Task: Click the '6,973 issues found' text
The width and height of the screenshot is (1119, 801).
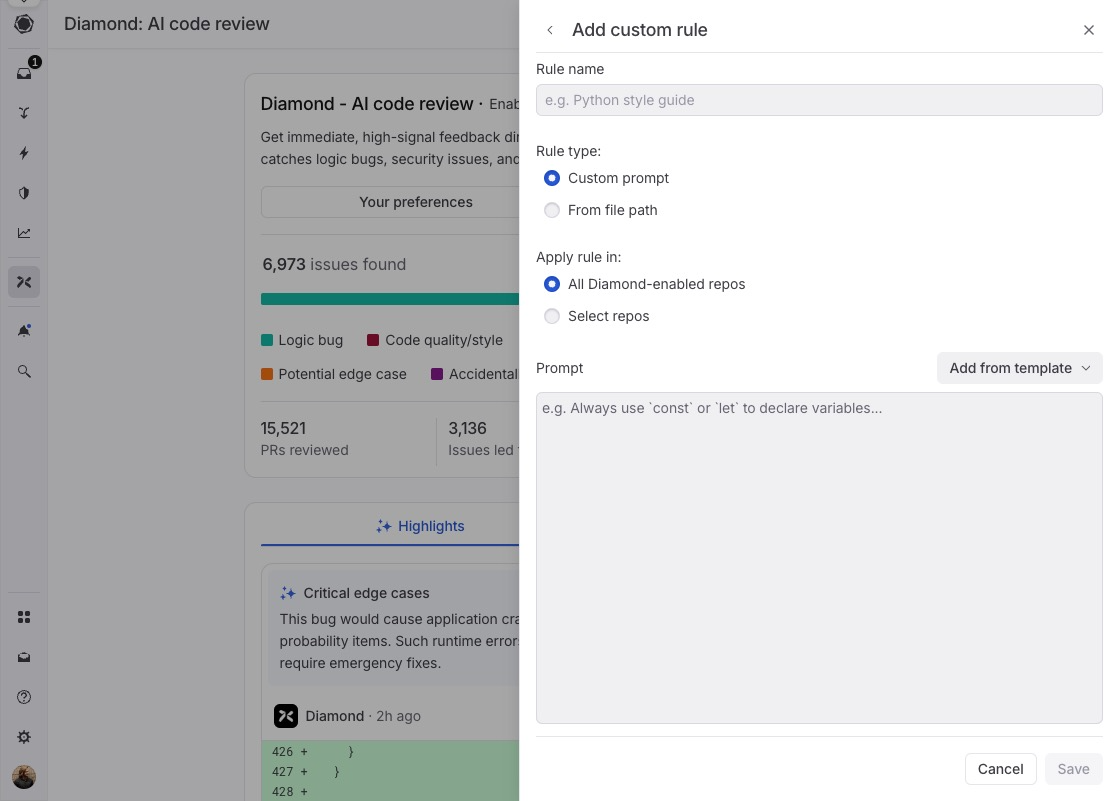Action: click(x=334, y=264)
